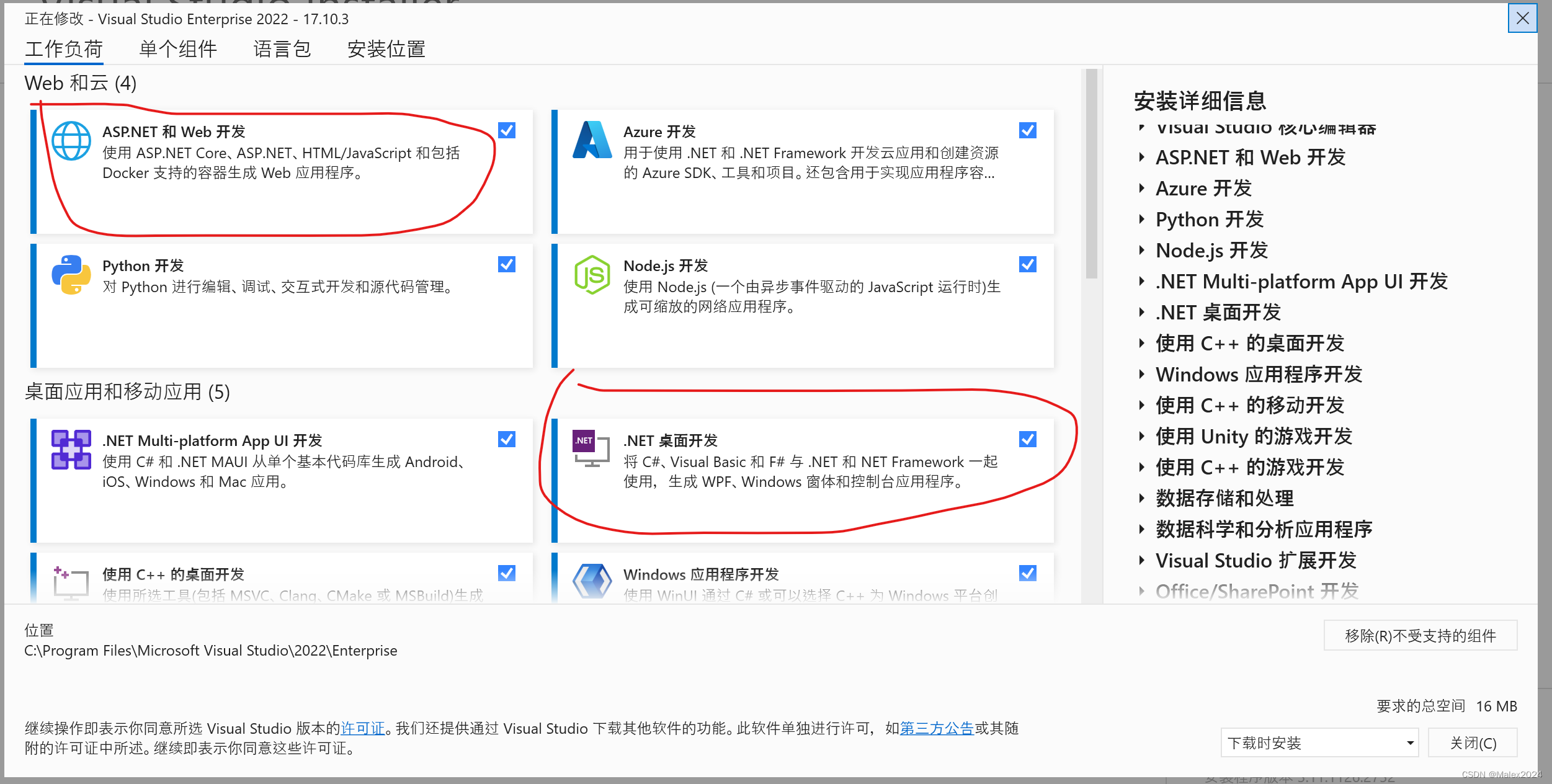Image resolution: width=1552 pixels, height=784 pixels.
Task: Expand ASP.NET 和 Web 开发 details
Action: click(x=1143, y=158)
